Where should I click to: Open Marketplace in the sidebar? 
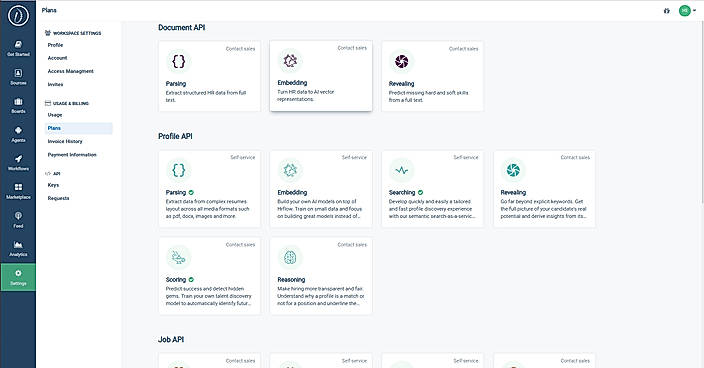click(18, 191)
